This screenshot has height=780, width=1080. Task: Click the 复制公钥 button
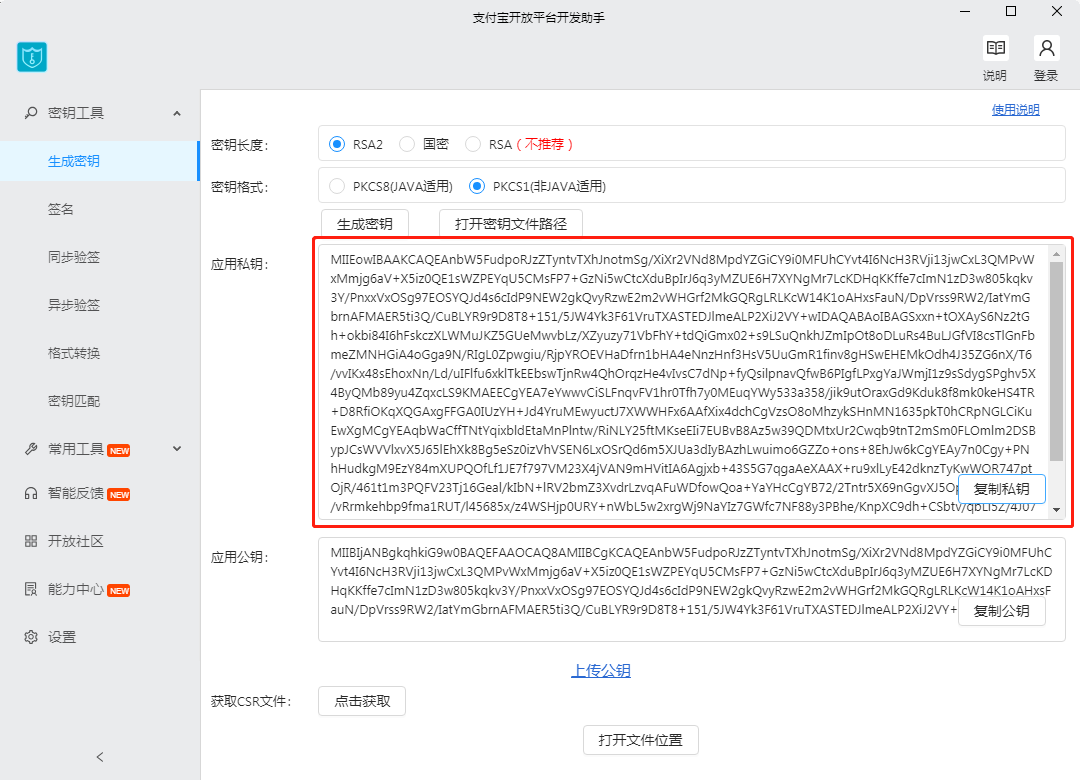pos(1002,610)
